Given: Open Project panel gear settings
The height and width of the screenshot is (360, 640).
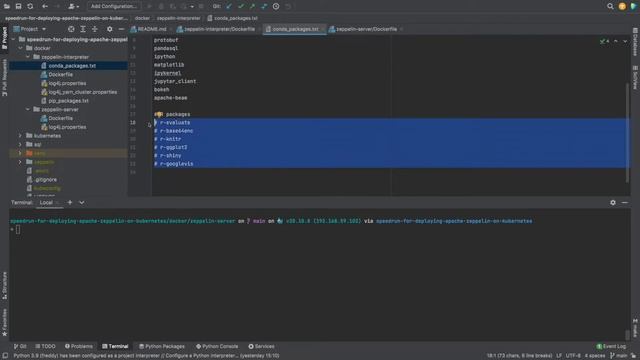Looking at the screenshot, I should coord(109,29).
